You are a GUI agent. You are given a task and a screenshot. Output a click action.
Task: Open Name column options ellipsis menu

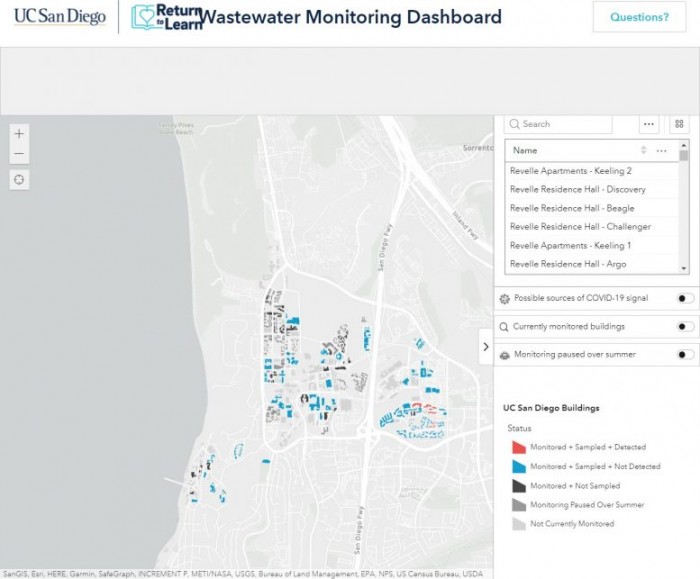click(661, 151)
